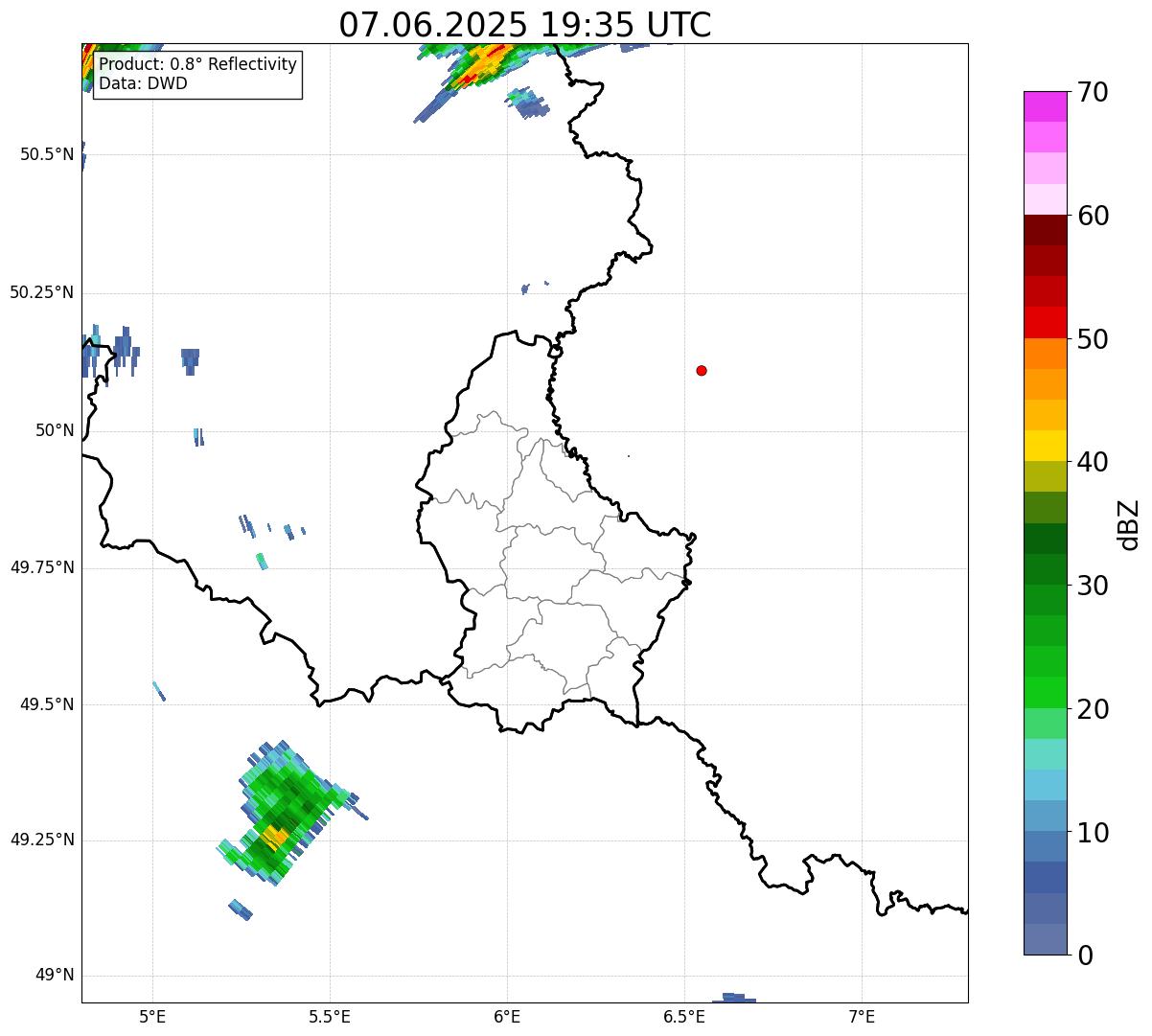Click the title 07.06.2025 19:35 UTC
1152x1036 pixels.
(525, 24)
